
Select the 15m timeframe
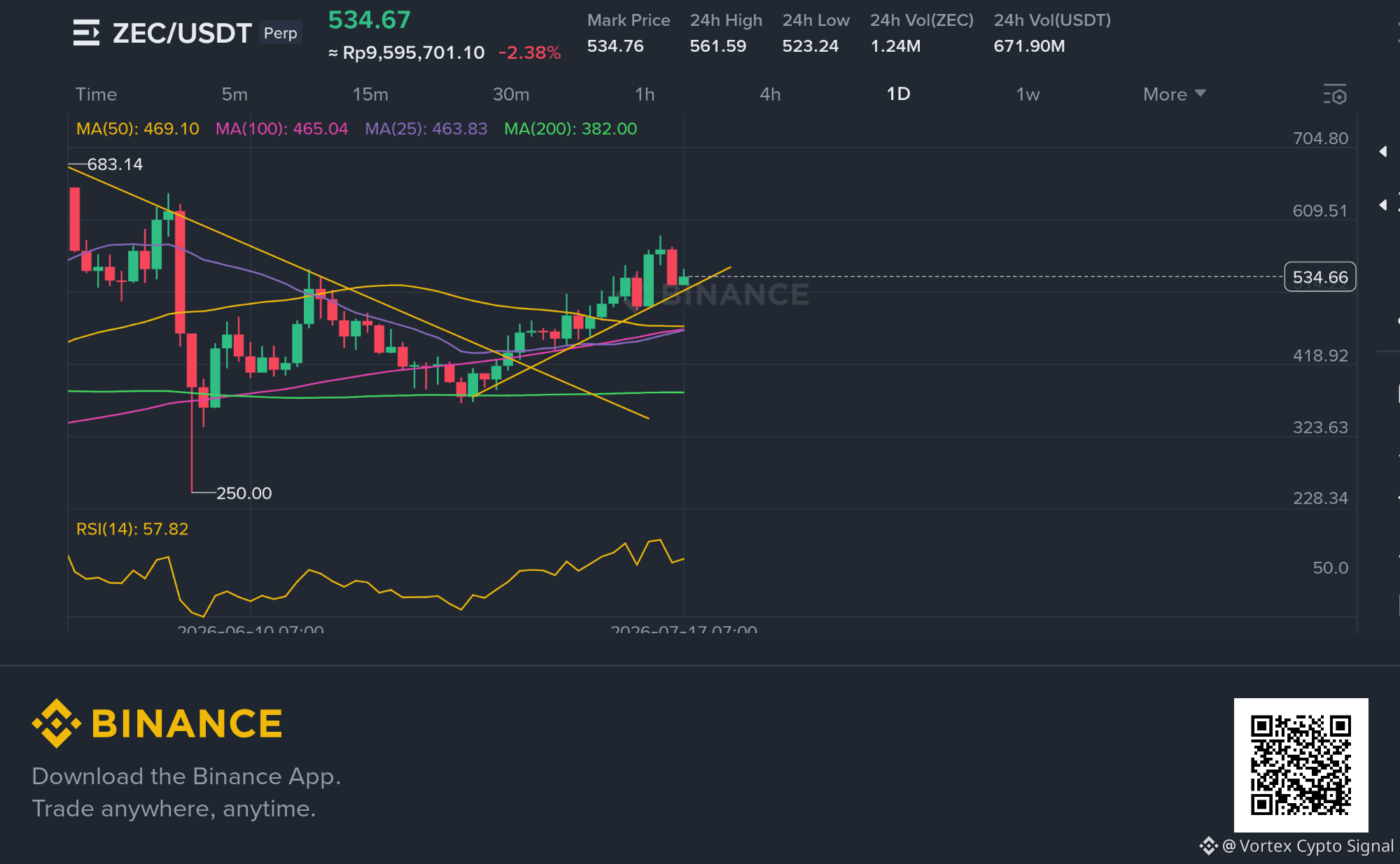pyautogui.click(x=370, y=94)
